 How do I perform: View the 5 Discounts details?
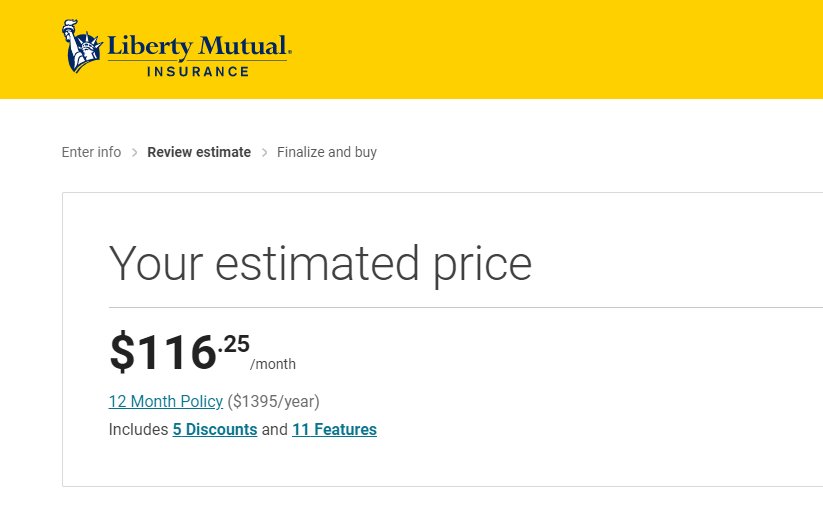215,429
